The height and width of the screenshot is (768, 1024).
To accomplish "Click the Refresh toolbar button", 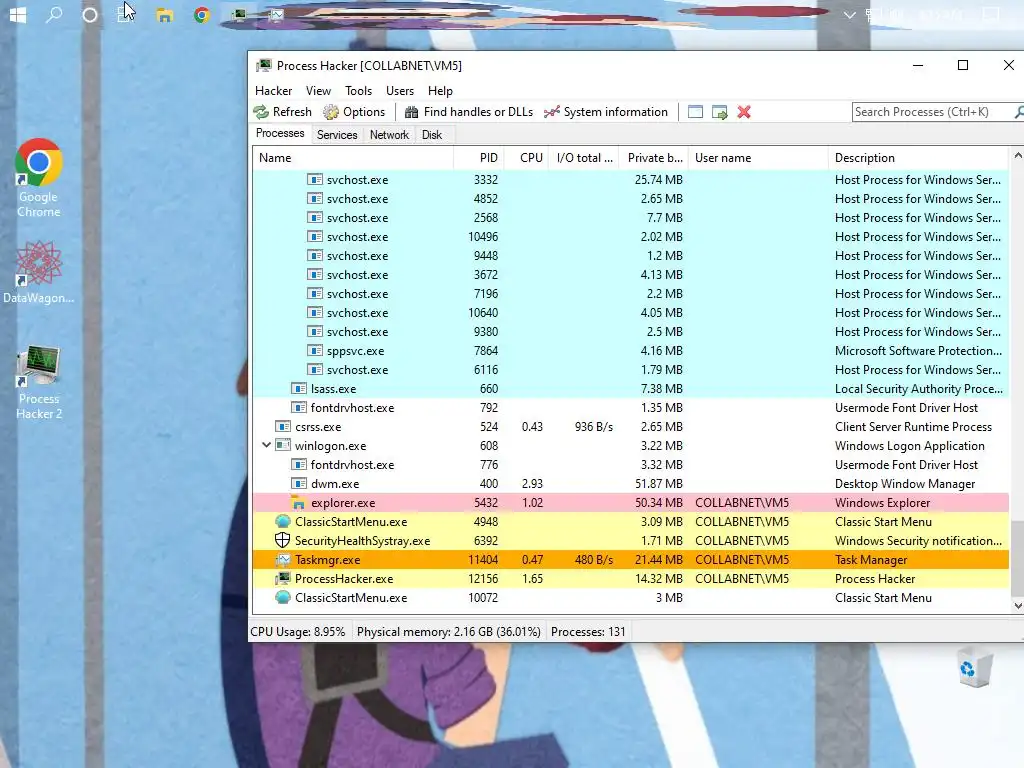I will click(283, 112).
